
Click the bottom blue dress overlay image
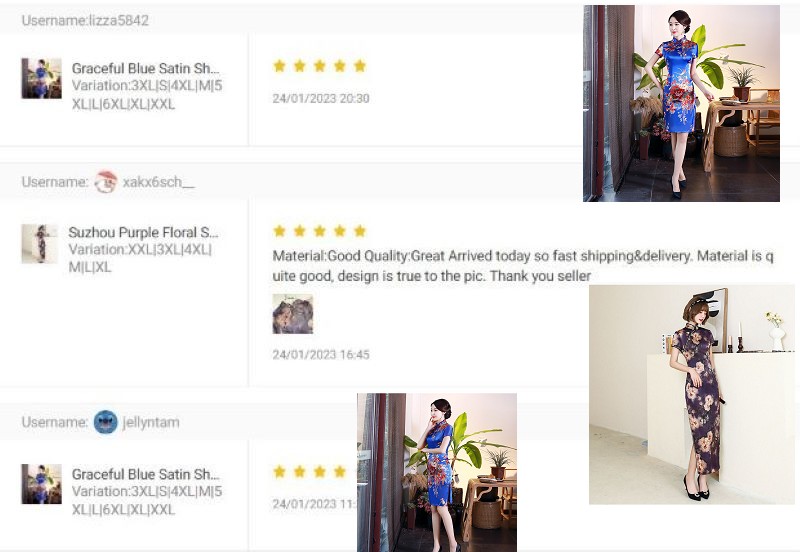click(x=437, y=472)
